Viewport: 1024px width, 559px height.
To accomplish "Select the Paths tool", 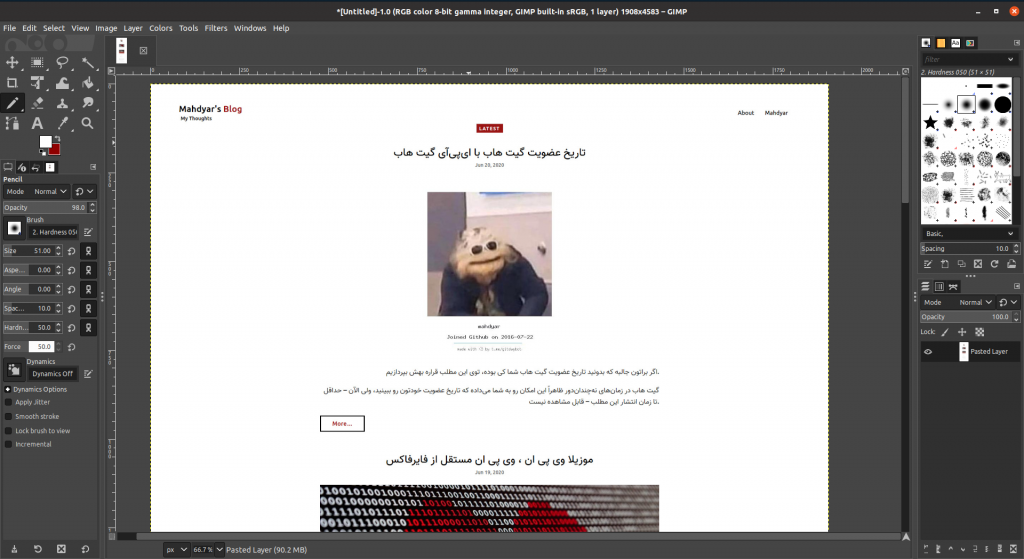I will [x=12, y=123].
